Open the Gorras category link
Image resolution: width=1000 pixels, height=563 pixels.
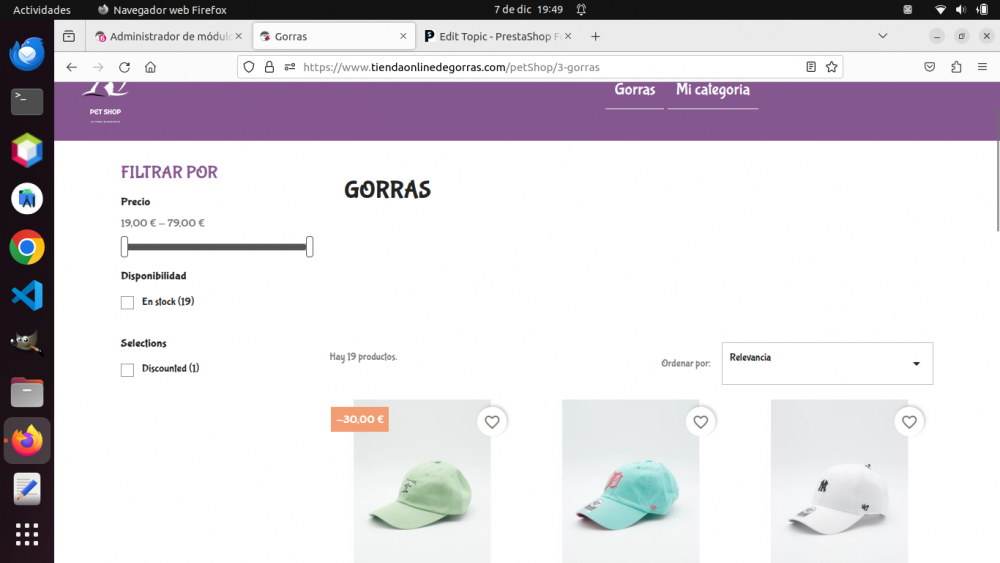[635, 90]
